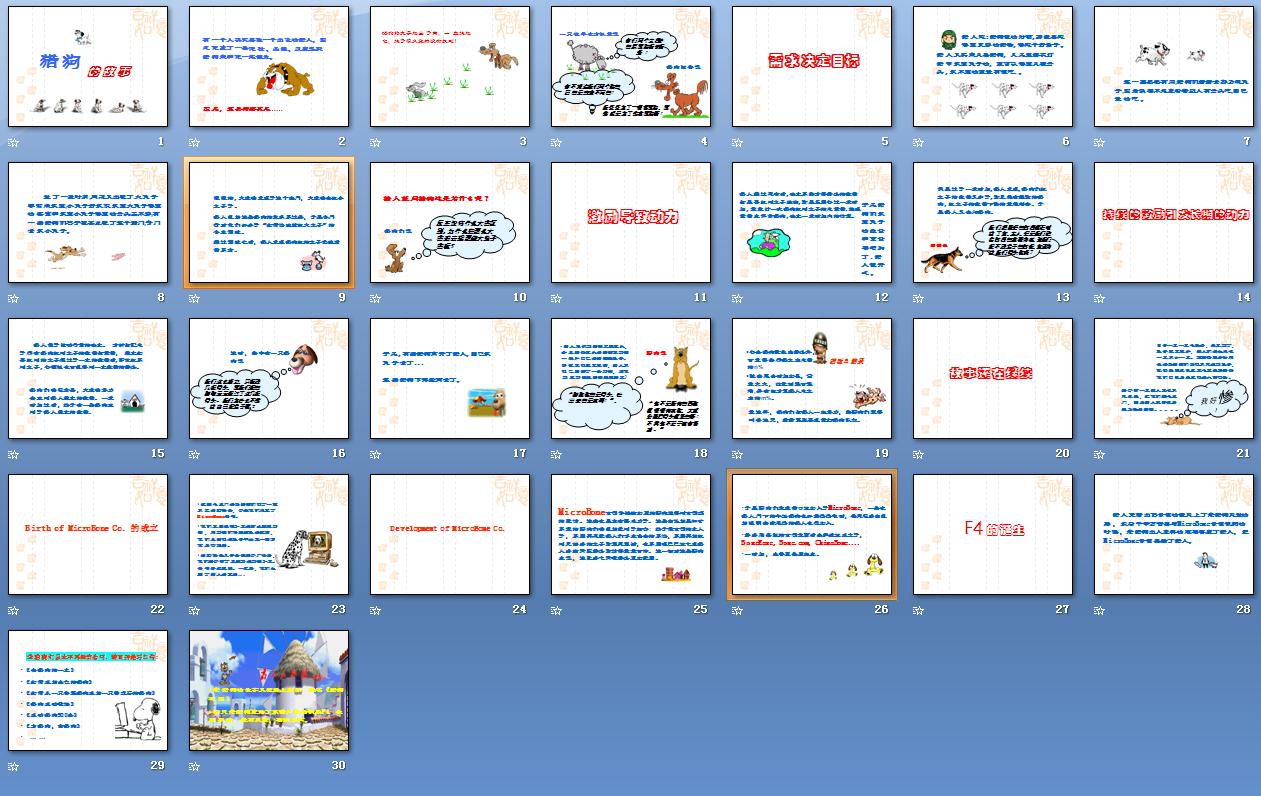The width and height of the screenshot is (1261, 796).
Task: Select slide 29 with Snoopy at a computer
Action: (x=88, y=690)
